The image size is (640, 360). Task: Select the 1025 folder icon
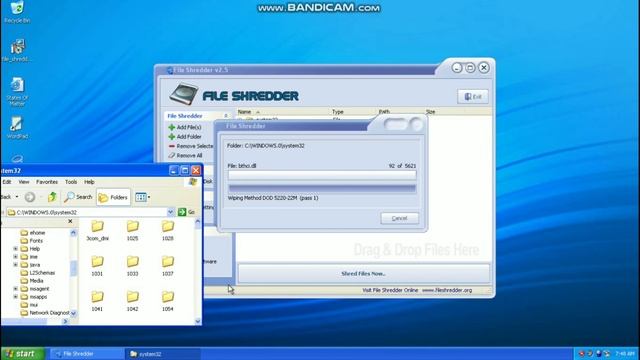pos(133,231)
